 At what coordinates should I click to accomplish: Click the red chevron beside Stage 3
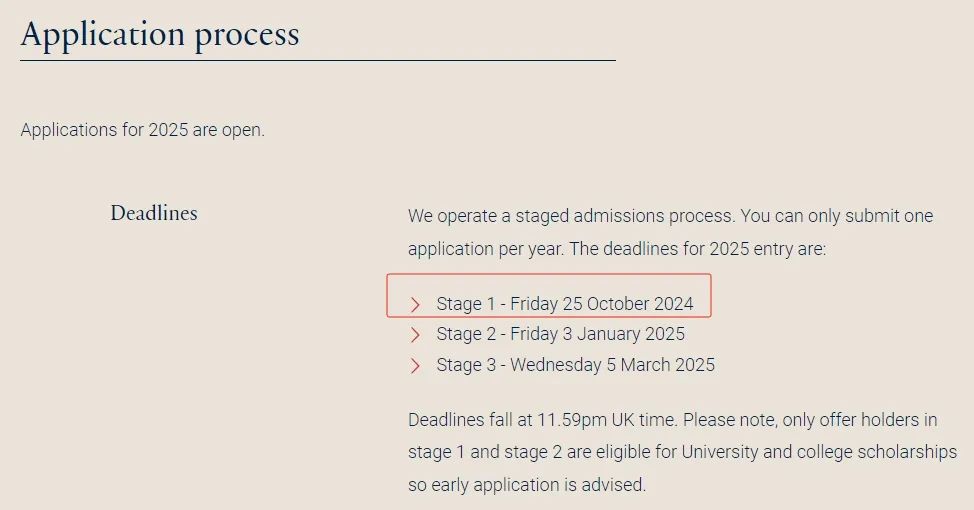[x=415, y=366]
